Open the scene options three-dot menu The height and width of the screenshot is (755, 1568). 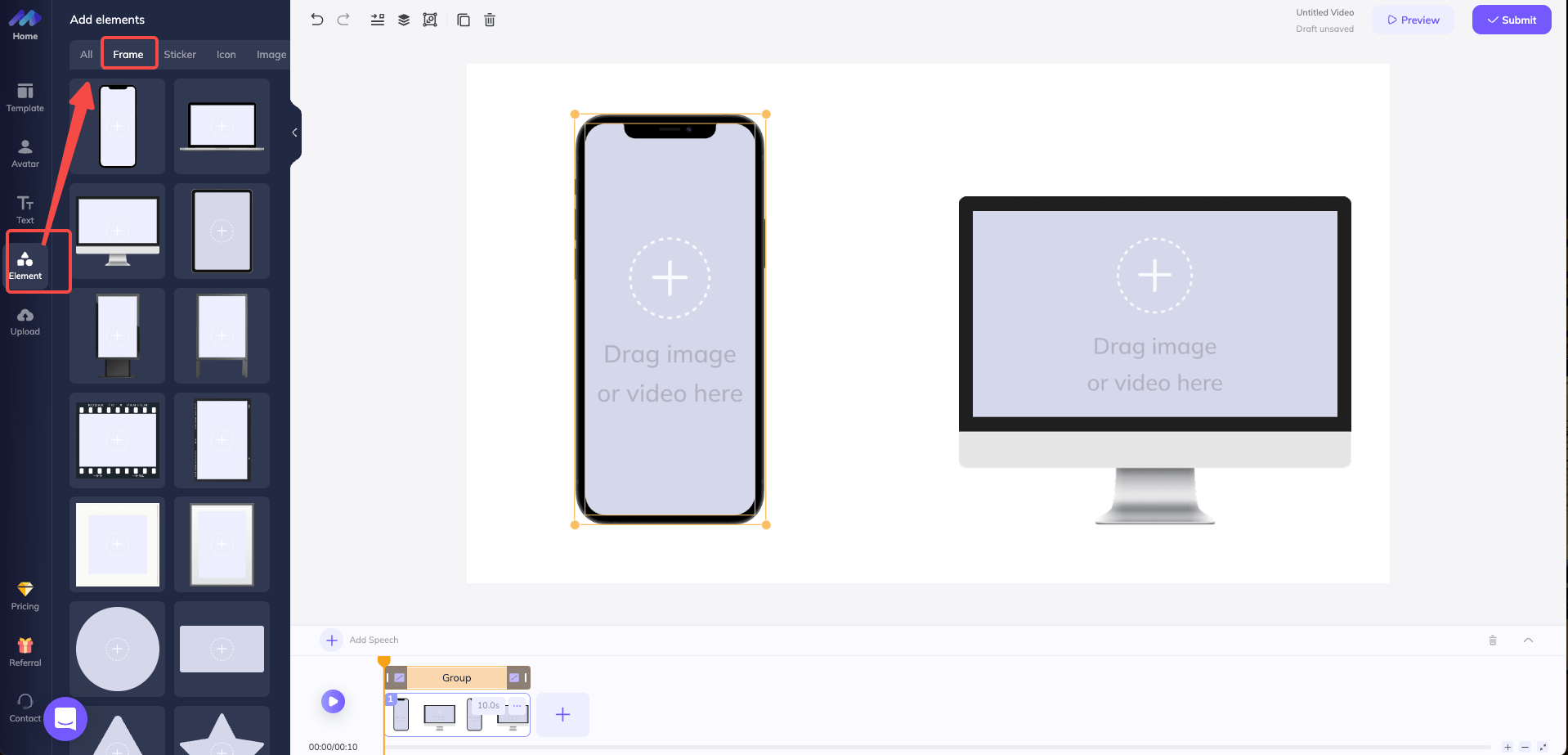click(x=517, y=705)
